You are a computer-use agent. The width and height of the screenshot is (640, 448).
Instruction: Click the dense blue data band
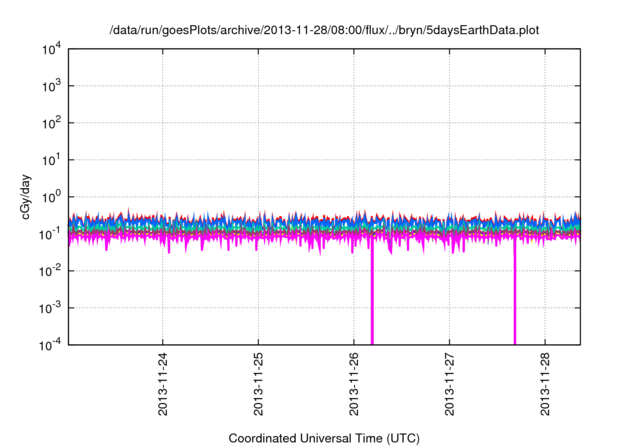(300, 222)
